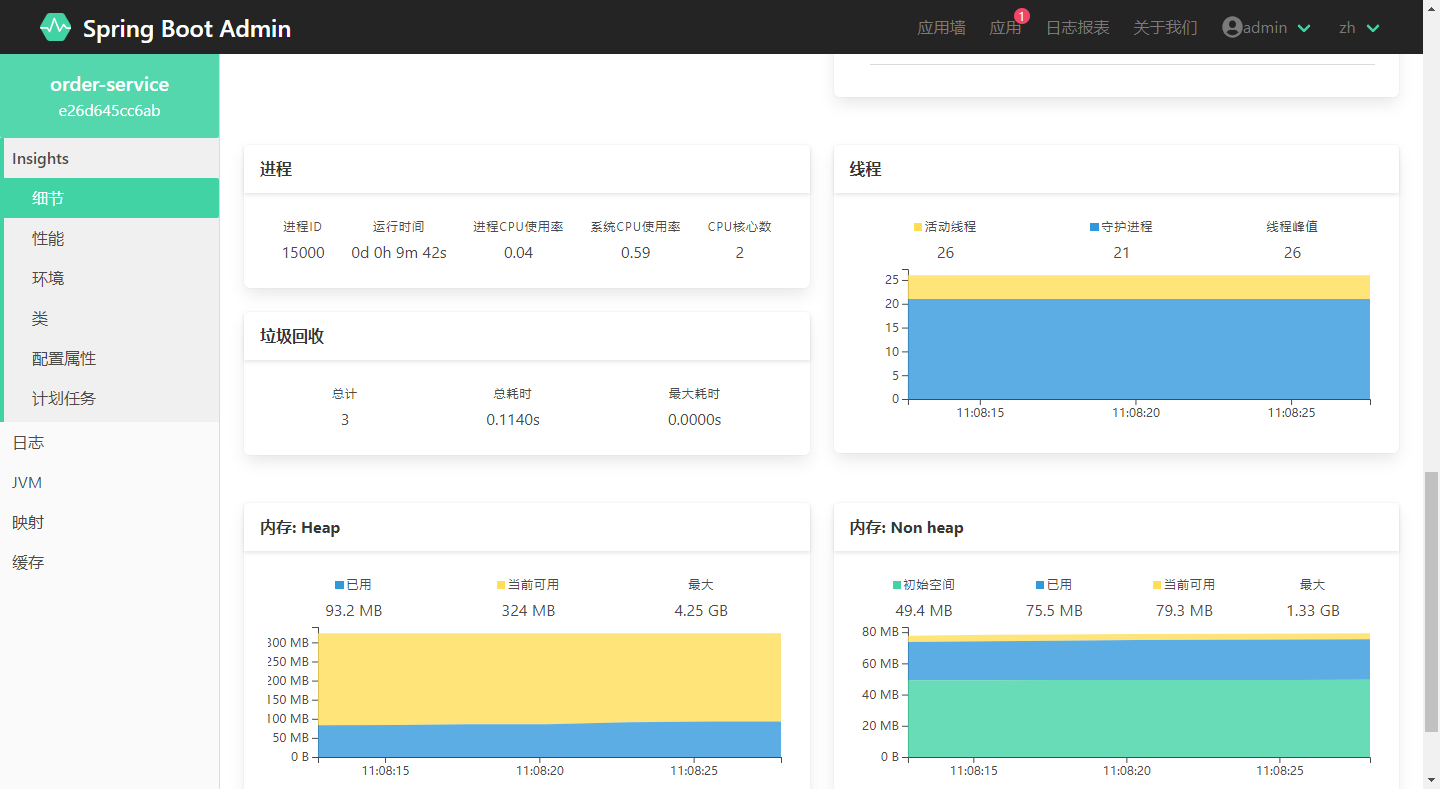Click the GC total time 0.1140s
The image size is (1440, 789).
tap(513, 420)
